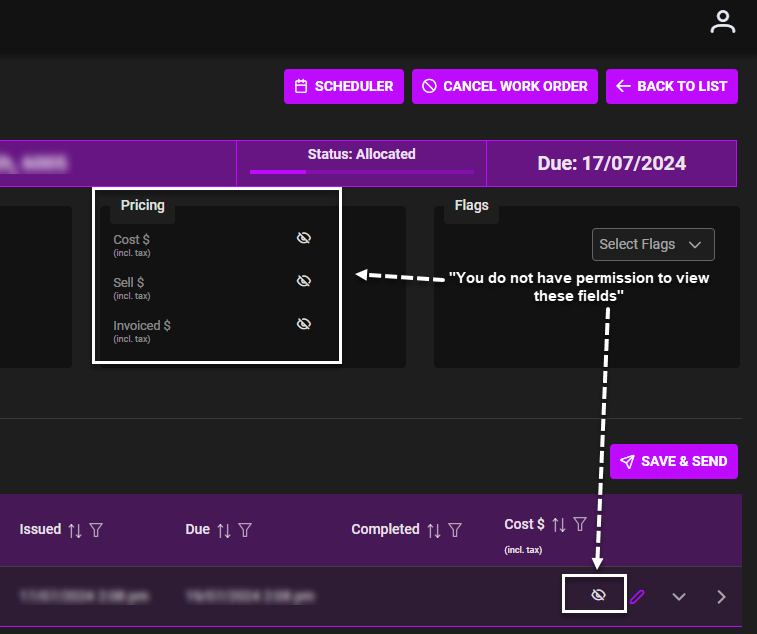
Task: Click the Save & Send button
Action: [x=673, y=461]
